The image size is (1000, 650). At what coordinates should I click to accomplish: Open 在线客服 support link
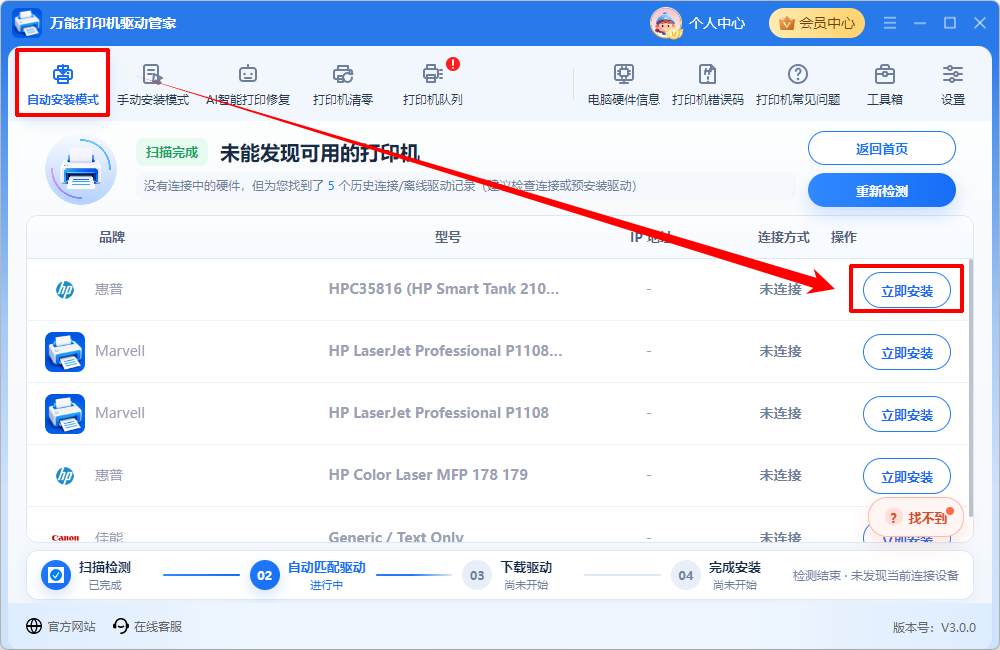(147, 626)
